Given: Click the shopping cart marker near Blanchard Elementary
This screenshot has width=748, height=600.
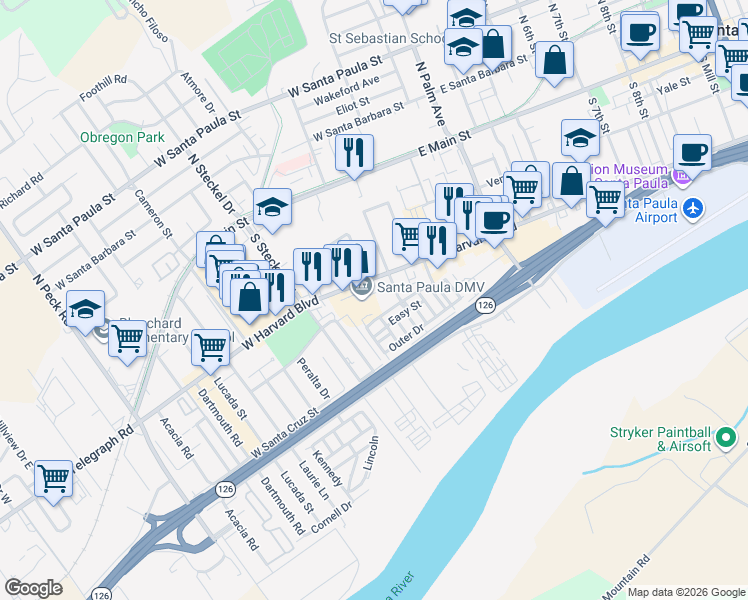Looking at the screenshot, I should point(127,339).
